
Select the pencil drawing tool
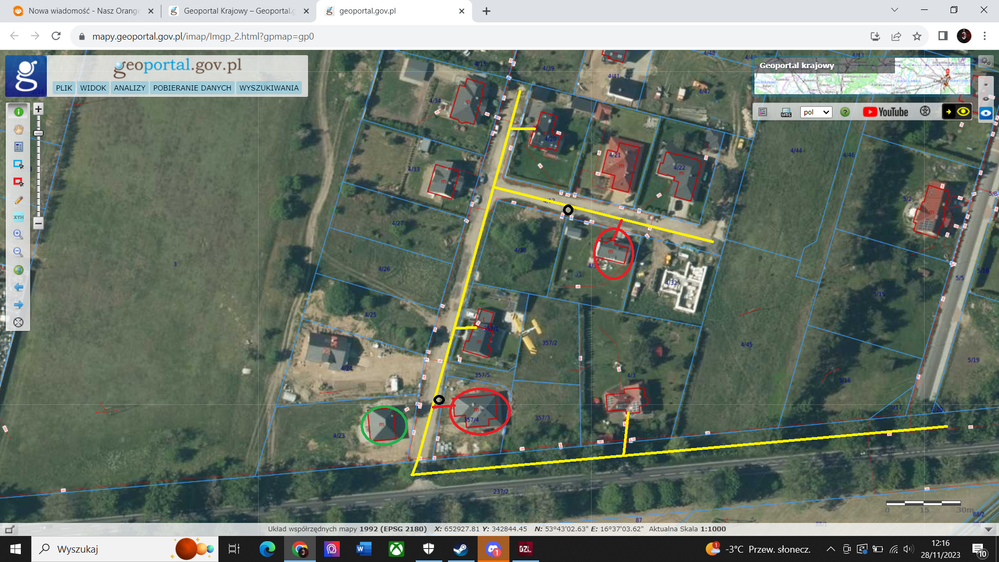pyautogui.click(x=18, y=200)
